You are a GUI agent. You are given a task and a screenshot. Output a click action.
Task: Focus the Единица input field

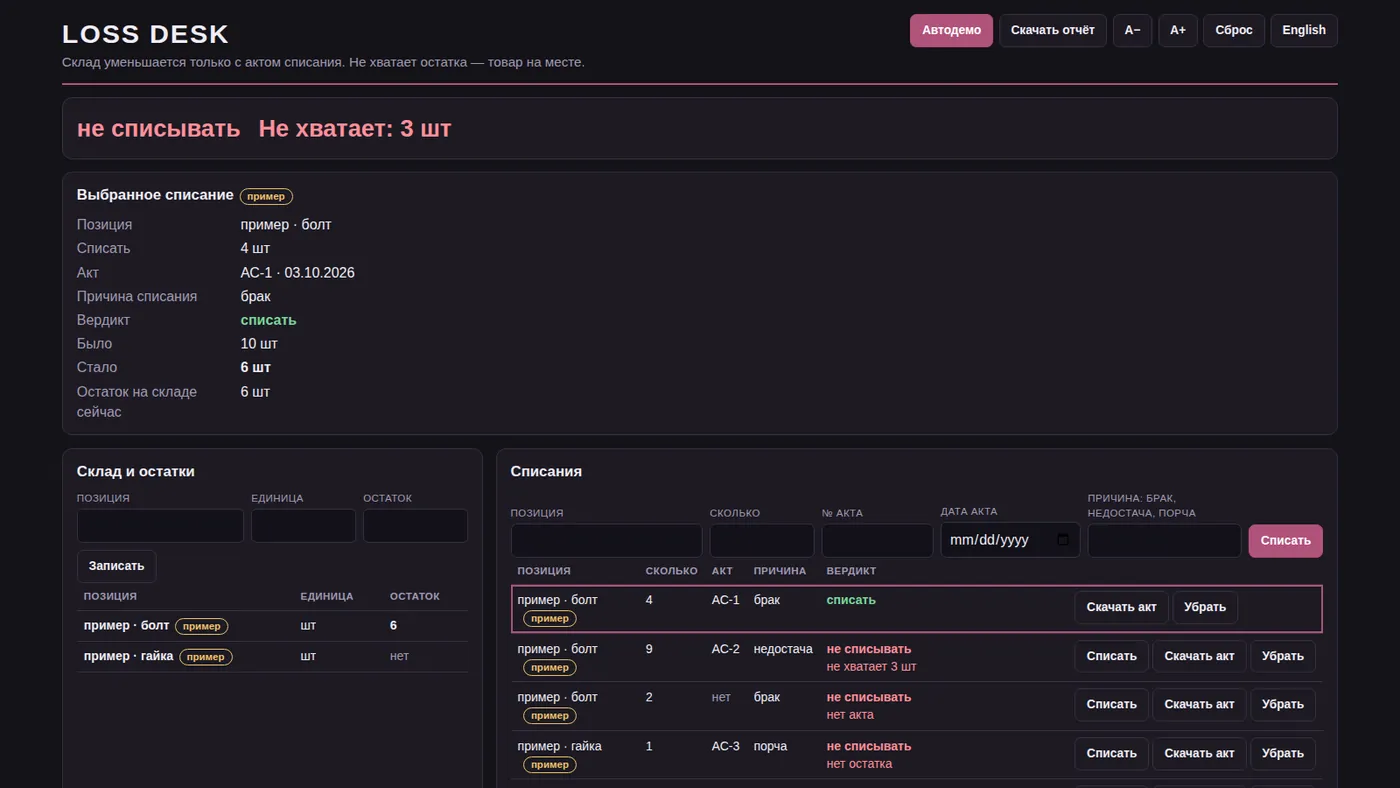click(303, 526)
